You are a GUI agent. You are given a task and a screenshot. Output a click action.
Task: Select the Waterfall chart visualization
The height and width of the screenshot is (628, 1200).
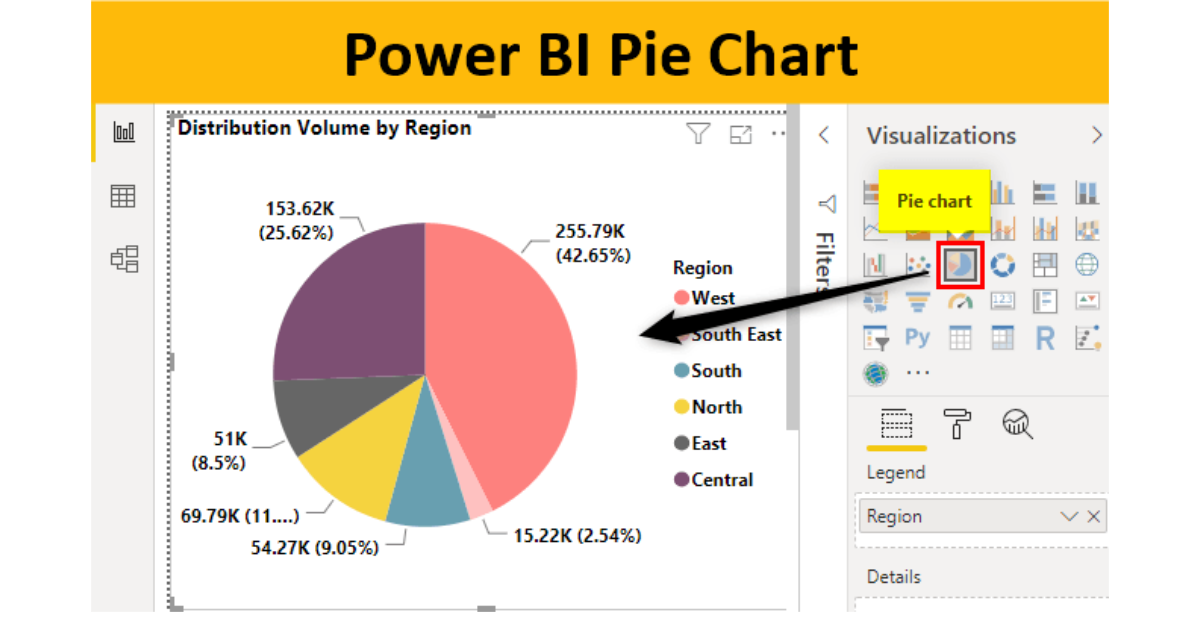(874, 264)
